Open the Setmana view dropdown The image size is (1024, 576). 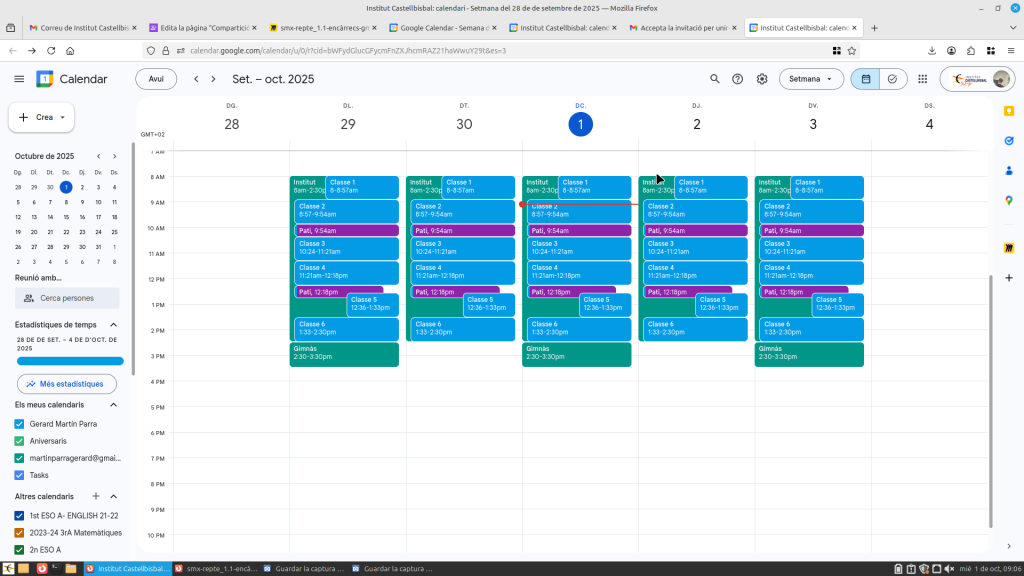(811, 79)
